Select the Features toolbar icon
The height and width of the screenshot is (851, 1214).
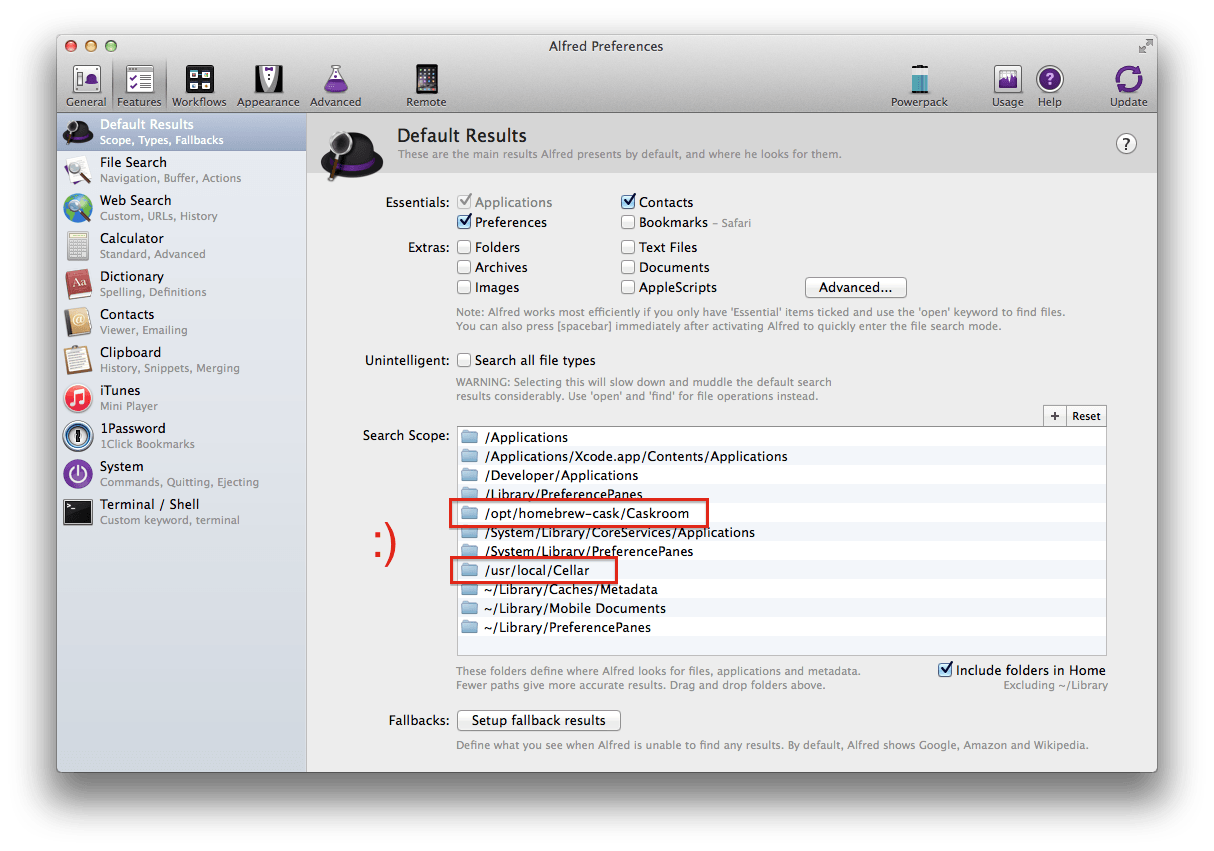139,86
